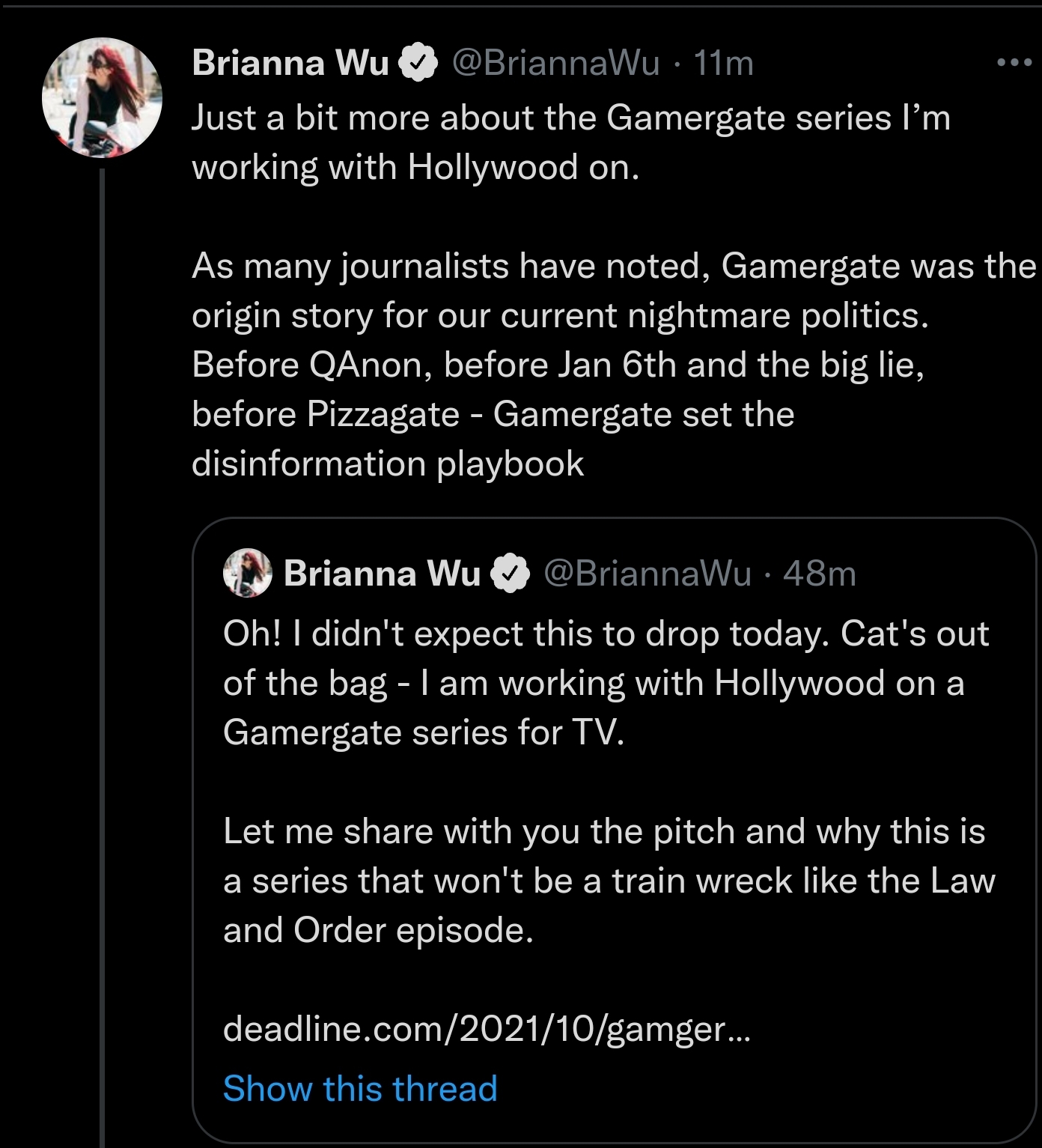This screenshot has height=1148, width=1042.
Task: Click quoted paragraph 'Let me share with you'
Action: (609, 881)
